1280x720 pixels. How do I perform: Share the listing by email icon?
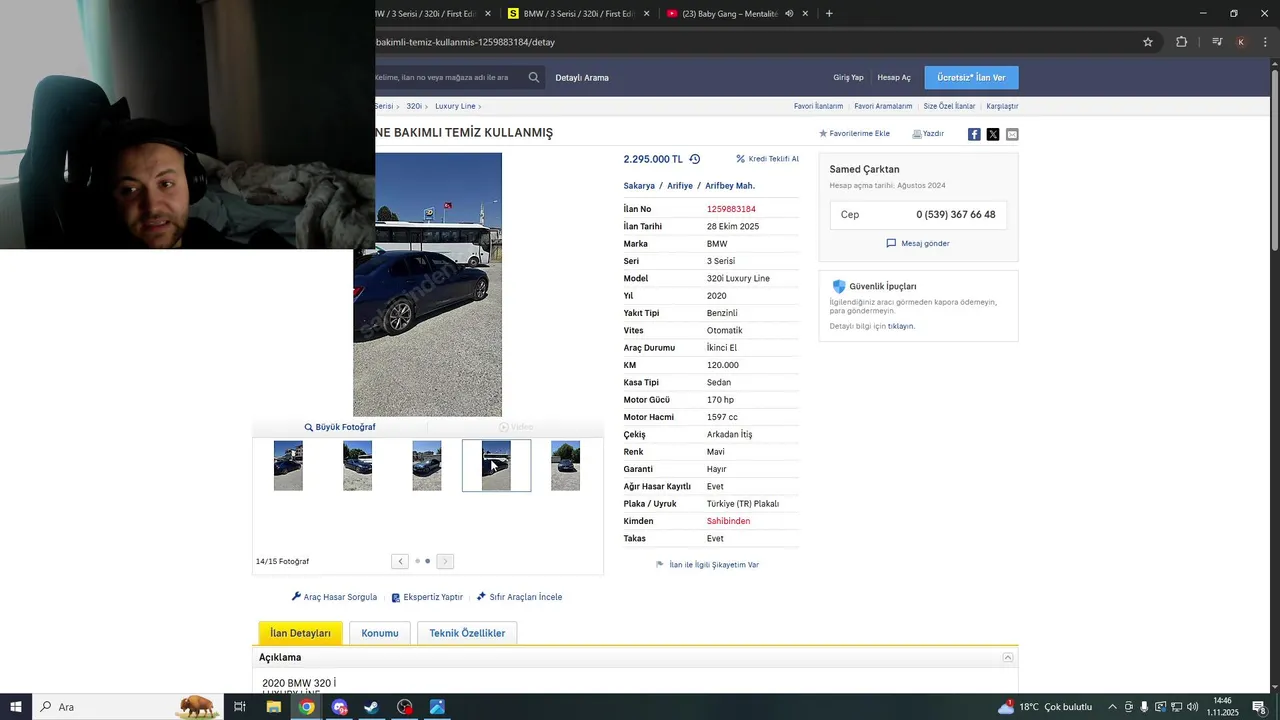pos(1012,134)
